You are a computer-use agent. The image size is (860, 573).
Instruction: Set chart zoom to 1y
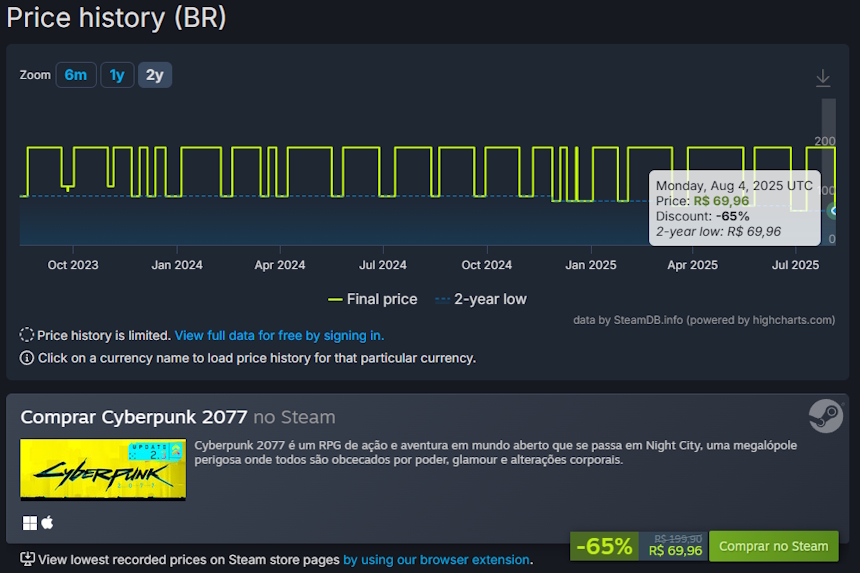pyautogui.click(x=117, y=75)
